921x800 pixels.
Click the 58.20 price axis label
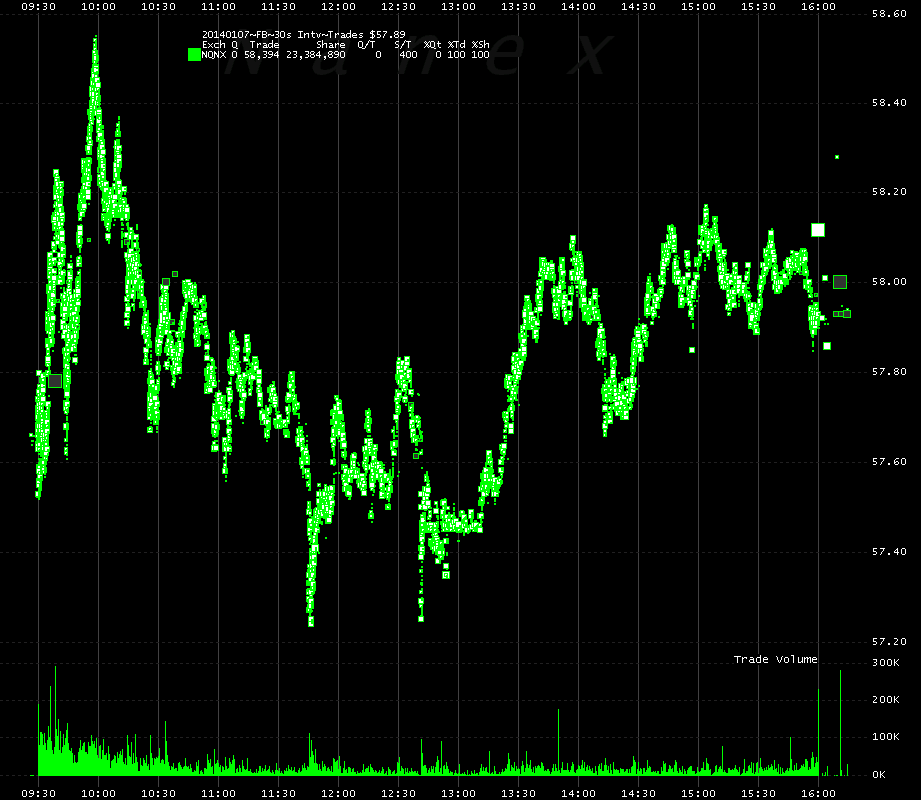coord(889,192)
